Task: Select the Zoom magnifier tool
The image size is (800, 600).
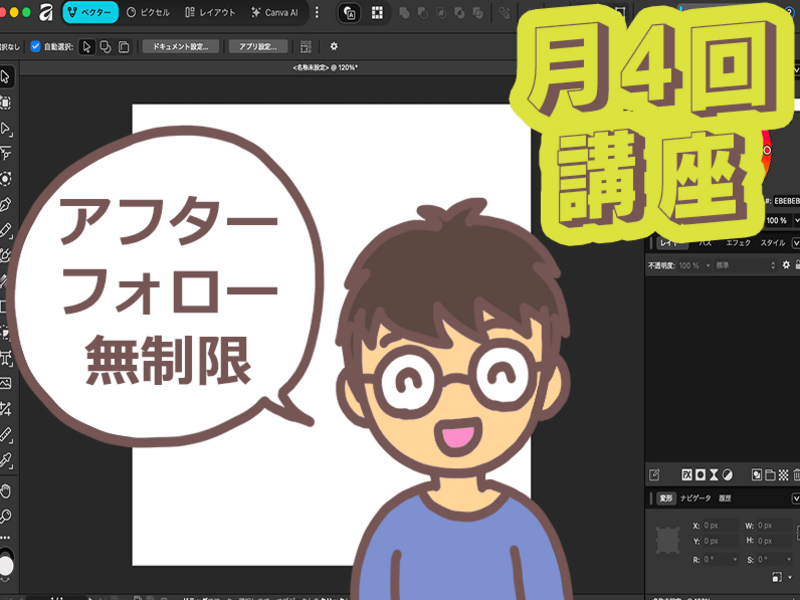Action: pos(6,516)
